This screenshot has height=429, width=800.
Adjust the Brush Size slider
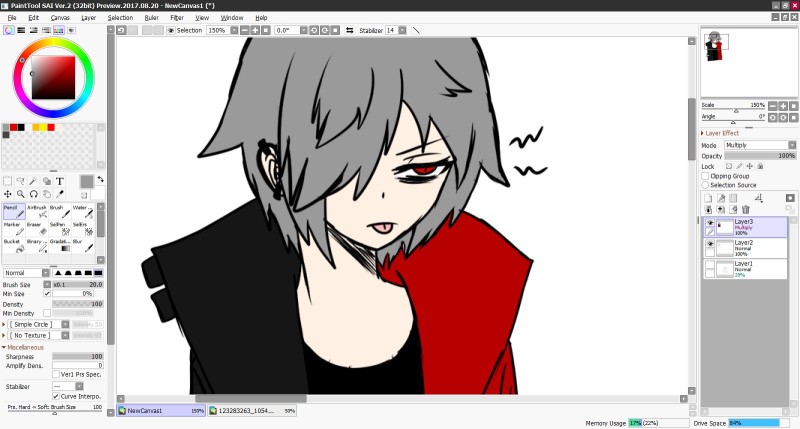click(78, 285)
